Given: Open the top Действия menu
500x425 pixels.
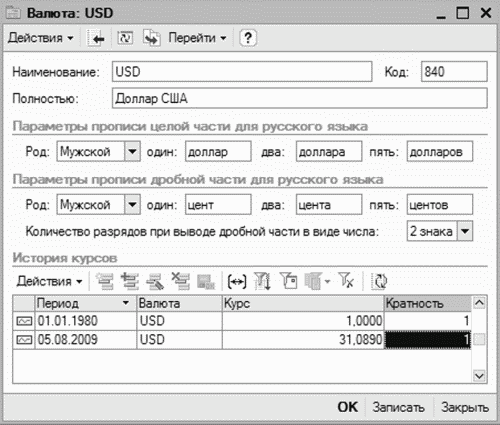Looking at the screenshot, I should point(40,38).
